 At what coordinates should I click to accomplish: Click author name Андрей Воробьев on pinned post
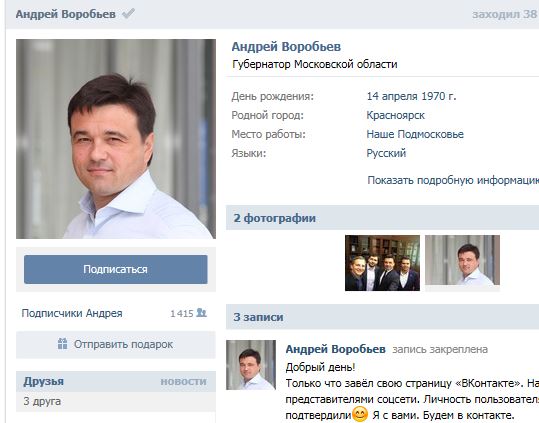[x=336, y=349]
